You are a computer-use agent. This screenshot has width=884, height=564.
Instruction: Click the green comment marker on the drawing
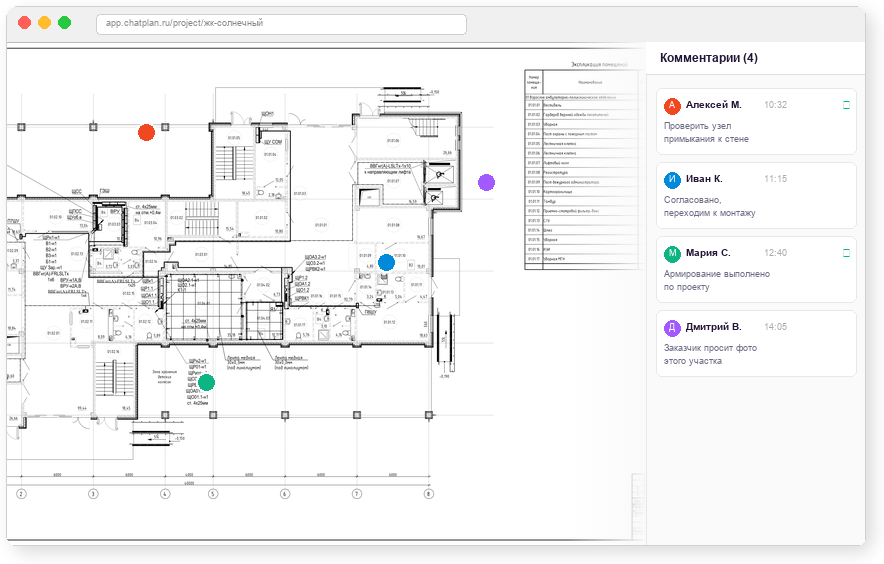pos(206,382)
